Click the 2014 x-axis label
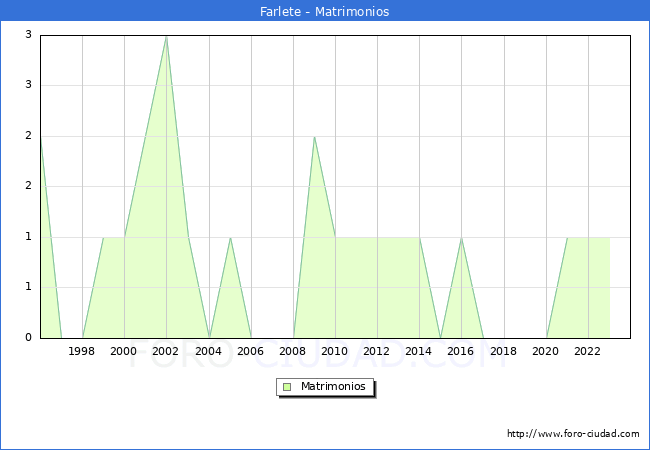The width and height of the screenshot is (650, 450). 419,351
